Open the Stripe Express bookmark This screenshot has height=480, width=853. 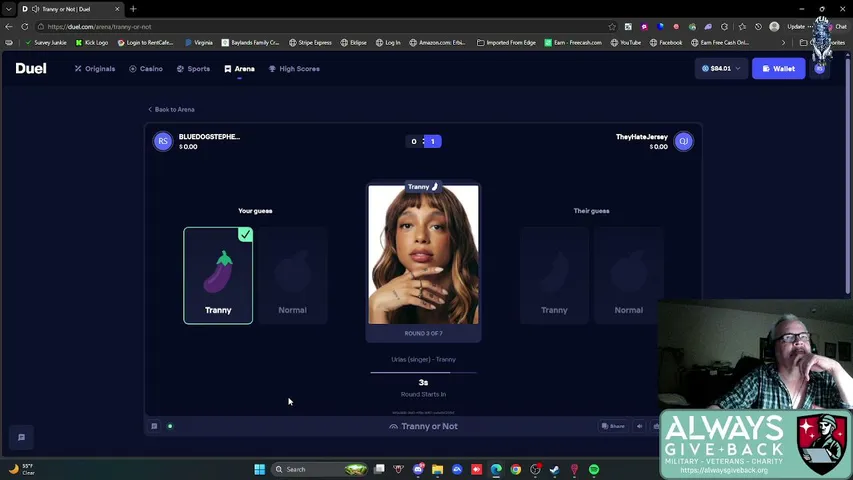[310, 42]
